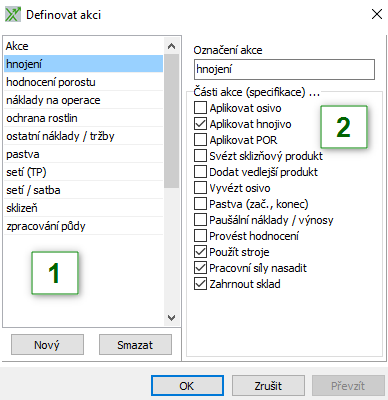Select 'ochrana rostlin' list item
The height and width of the screenshot is (400, 388).
pyautogui.click(x=83, y=118)
